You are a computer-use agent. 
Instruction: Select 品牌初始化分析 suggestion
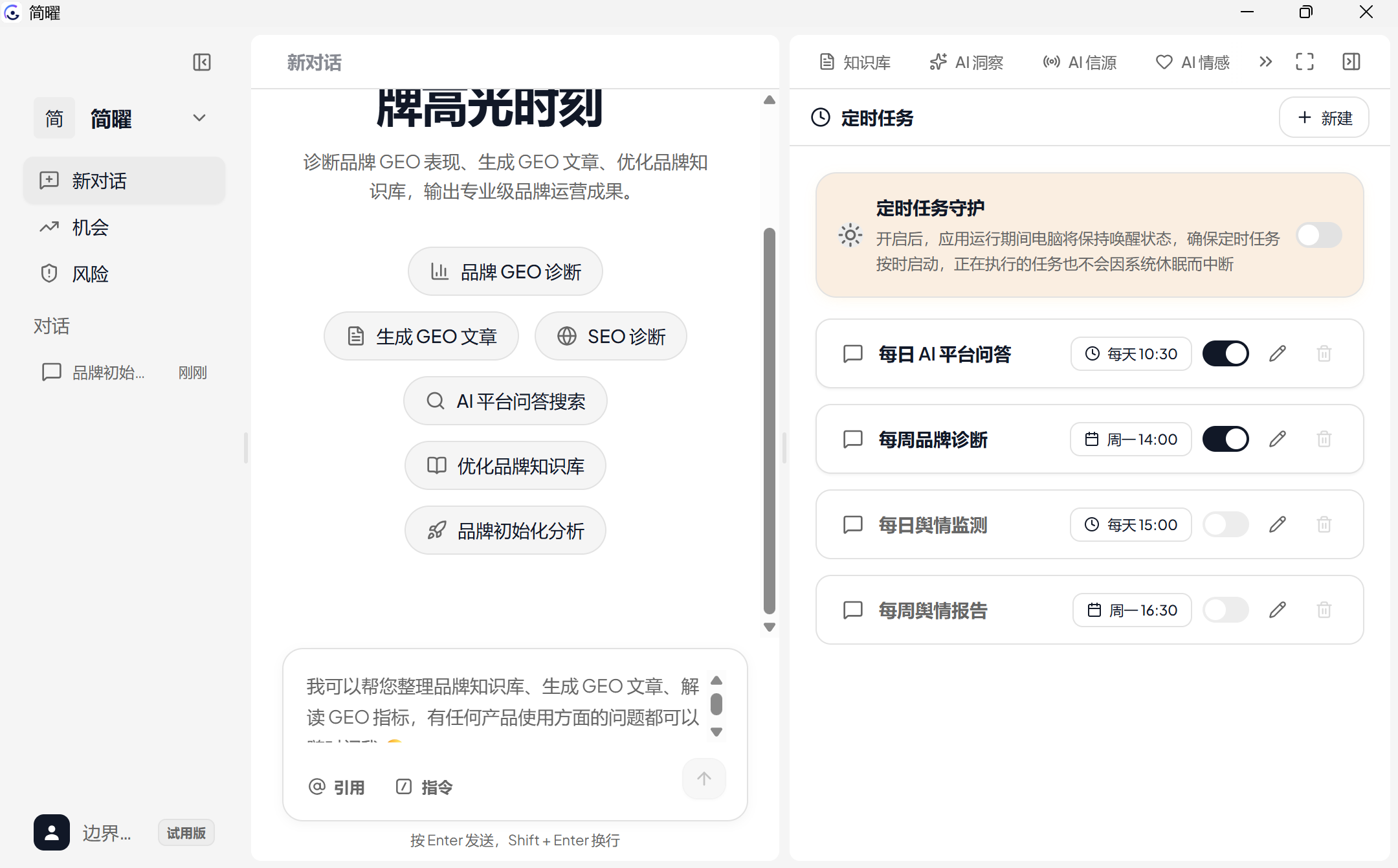point(505,530)
